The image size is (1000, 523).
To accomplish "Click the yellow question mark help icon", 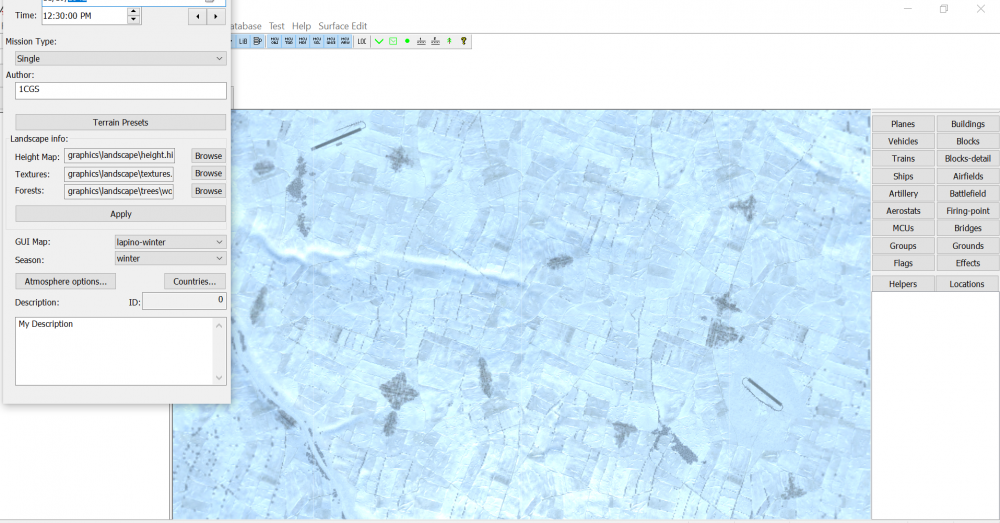I will pyautogui.click(x=464, y=41).
